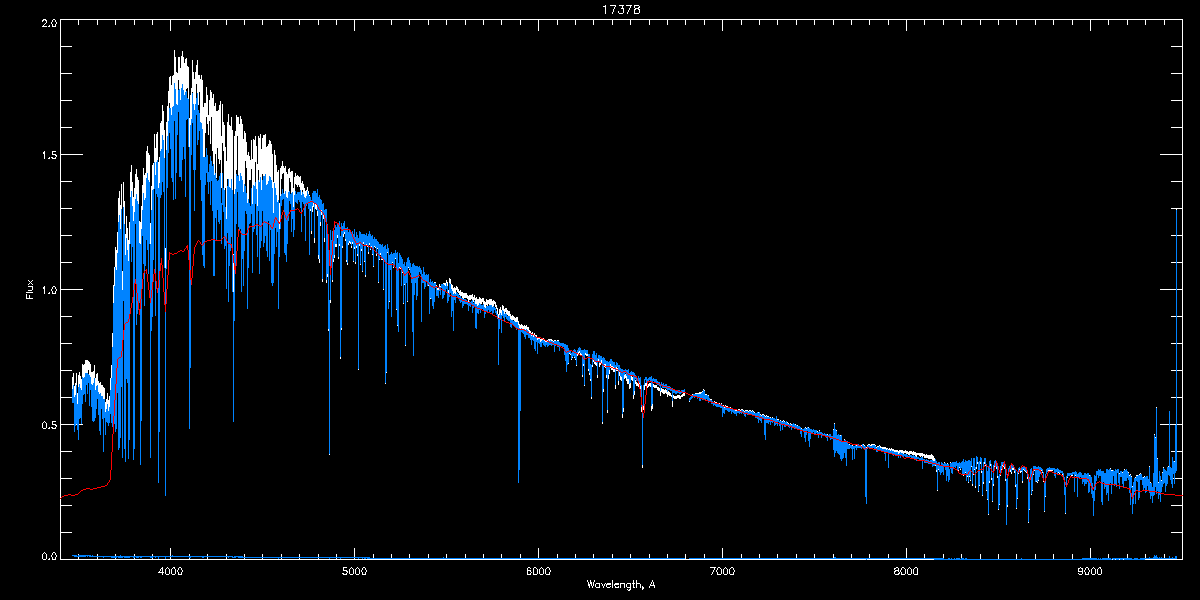Click the absorption dip near 7800 Angstroms
This screenshot has height=600, width=1200.
866,495
